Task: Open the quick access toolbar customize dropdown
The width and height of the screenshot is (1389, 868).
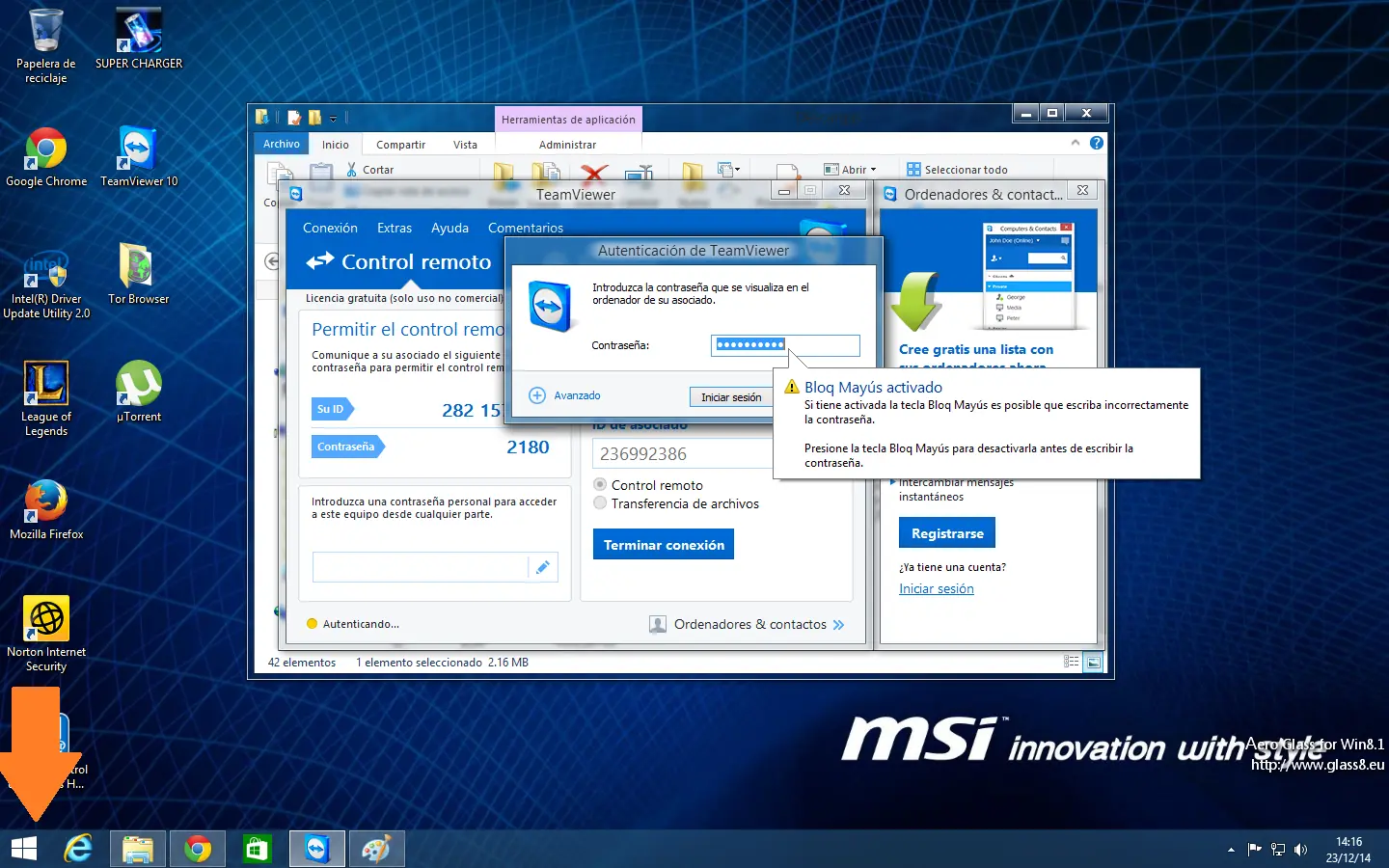Action: click(333, 119)
